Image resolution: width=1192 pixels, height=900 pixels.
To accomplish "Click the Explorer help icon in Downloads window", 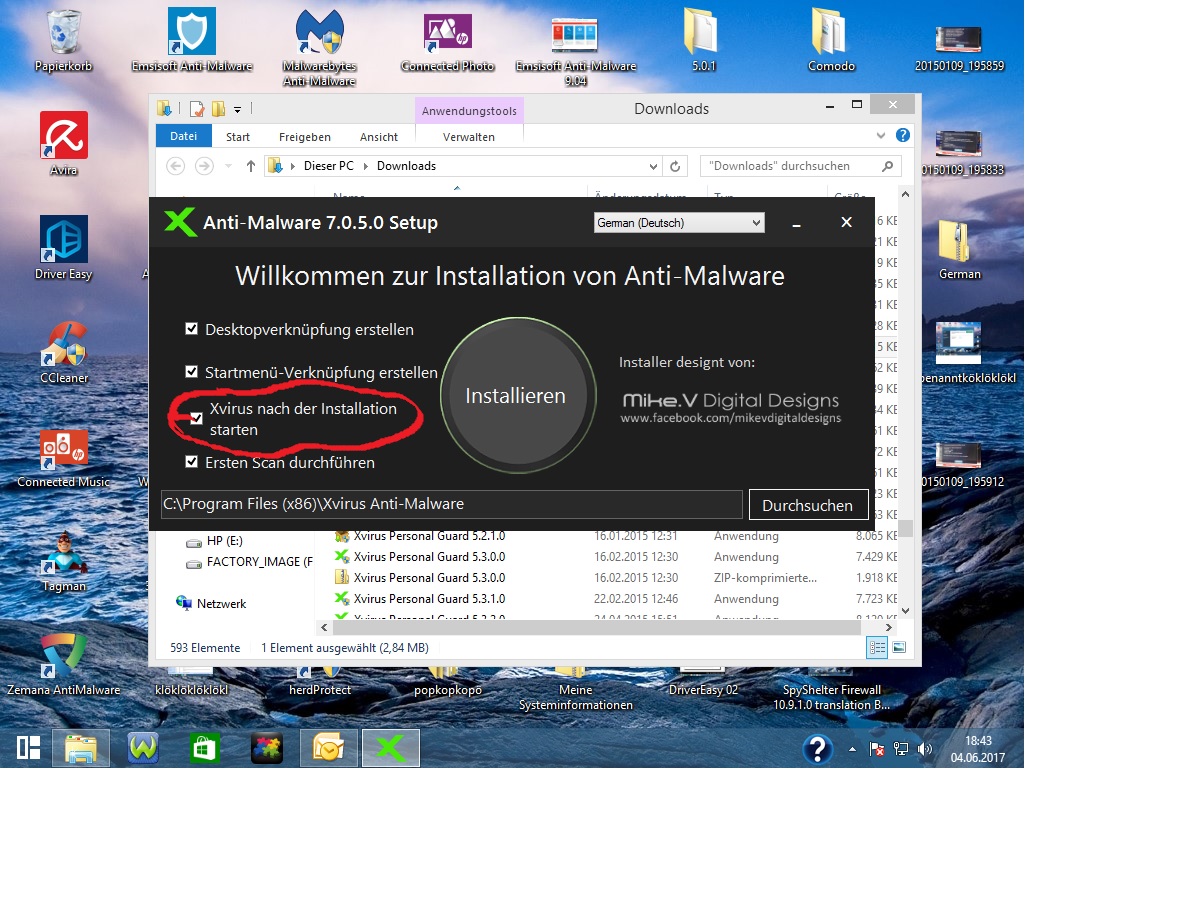I will tap(902, 135).
